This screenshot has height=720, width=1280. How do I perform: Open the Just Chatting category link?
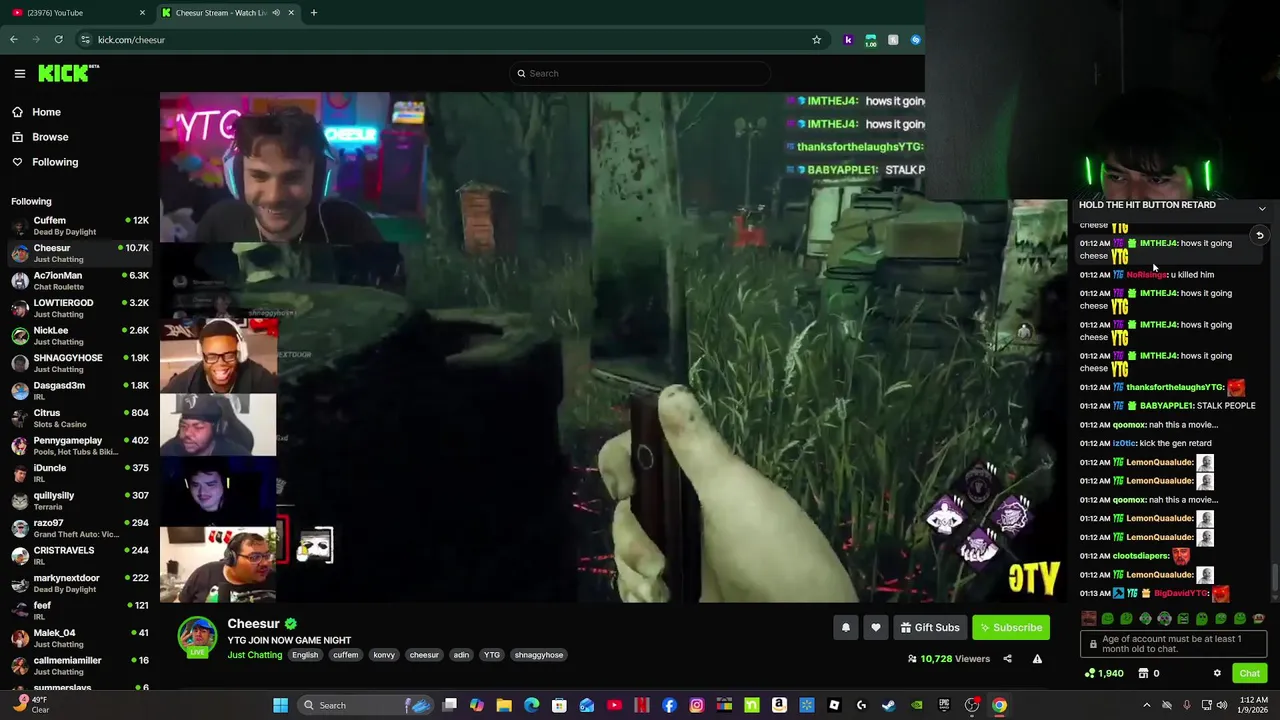pos(255,655)
